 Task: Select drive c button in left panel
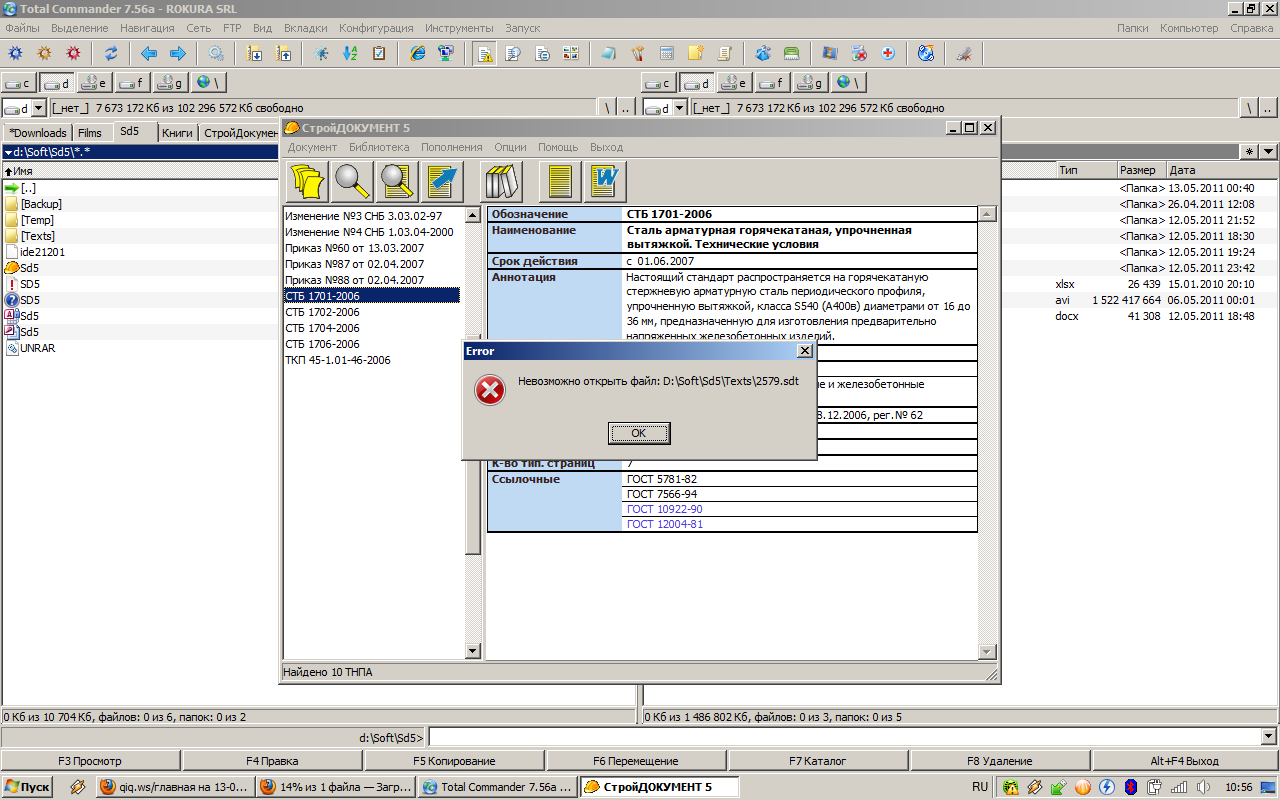20,83
